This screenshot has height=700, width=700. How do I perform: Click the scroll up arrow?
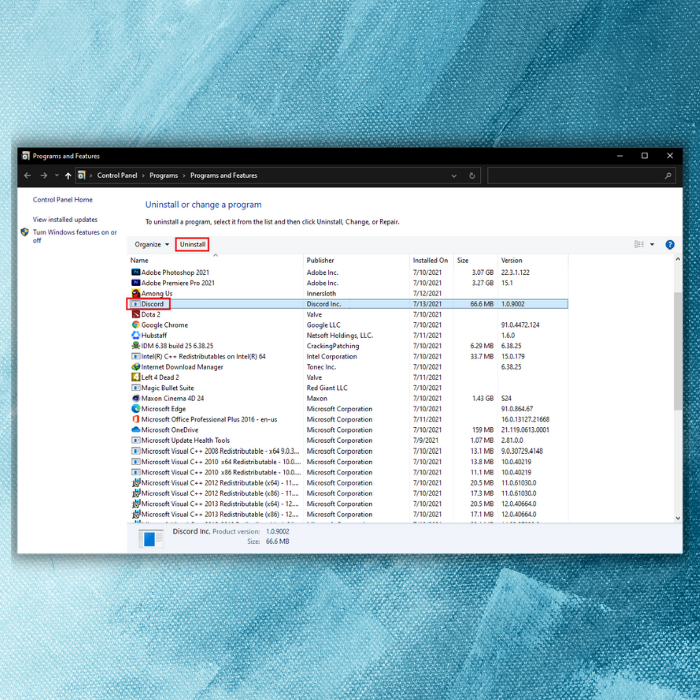(x=678, y=259)
